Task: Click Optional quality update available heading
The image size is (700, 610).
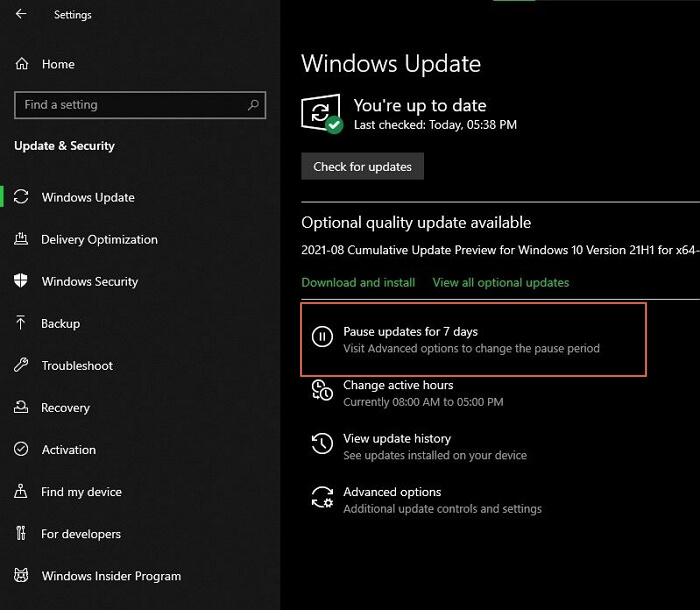Action: tap(416, 222)
